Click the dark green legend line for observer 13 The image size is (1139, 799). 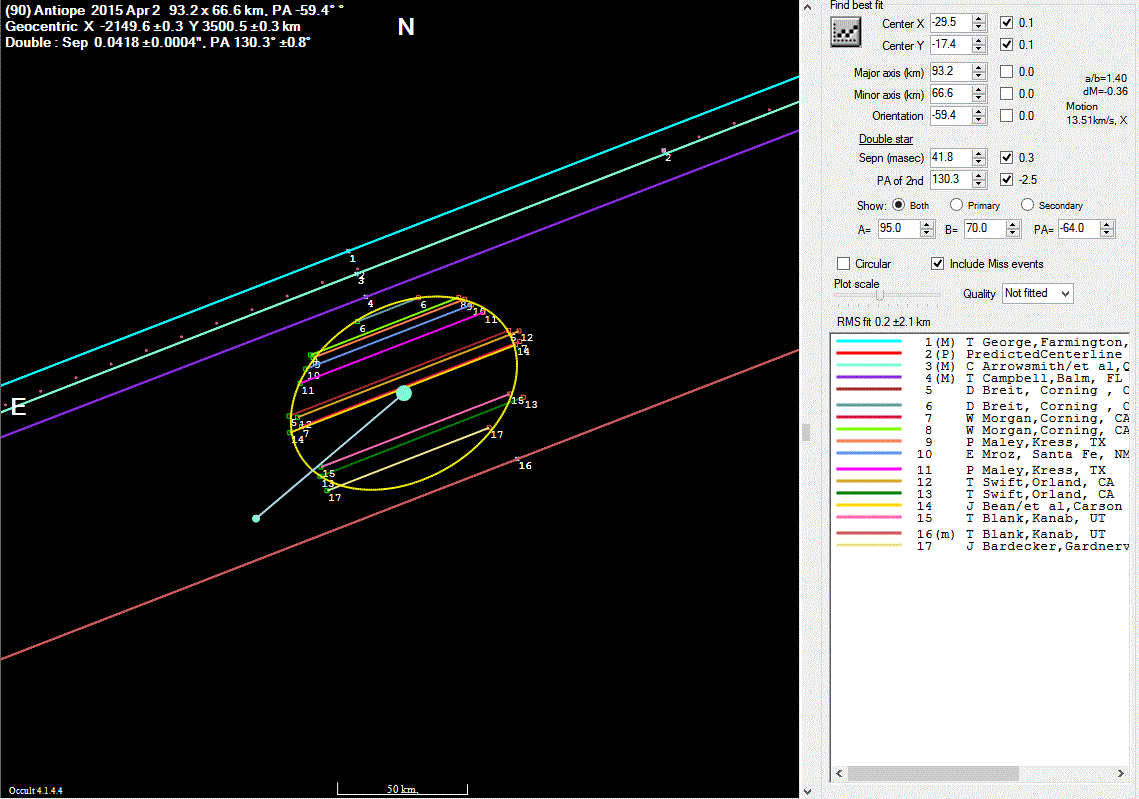coord(869,493)
